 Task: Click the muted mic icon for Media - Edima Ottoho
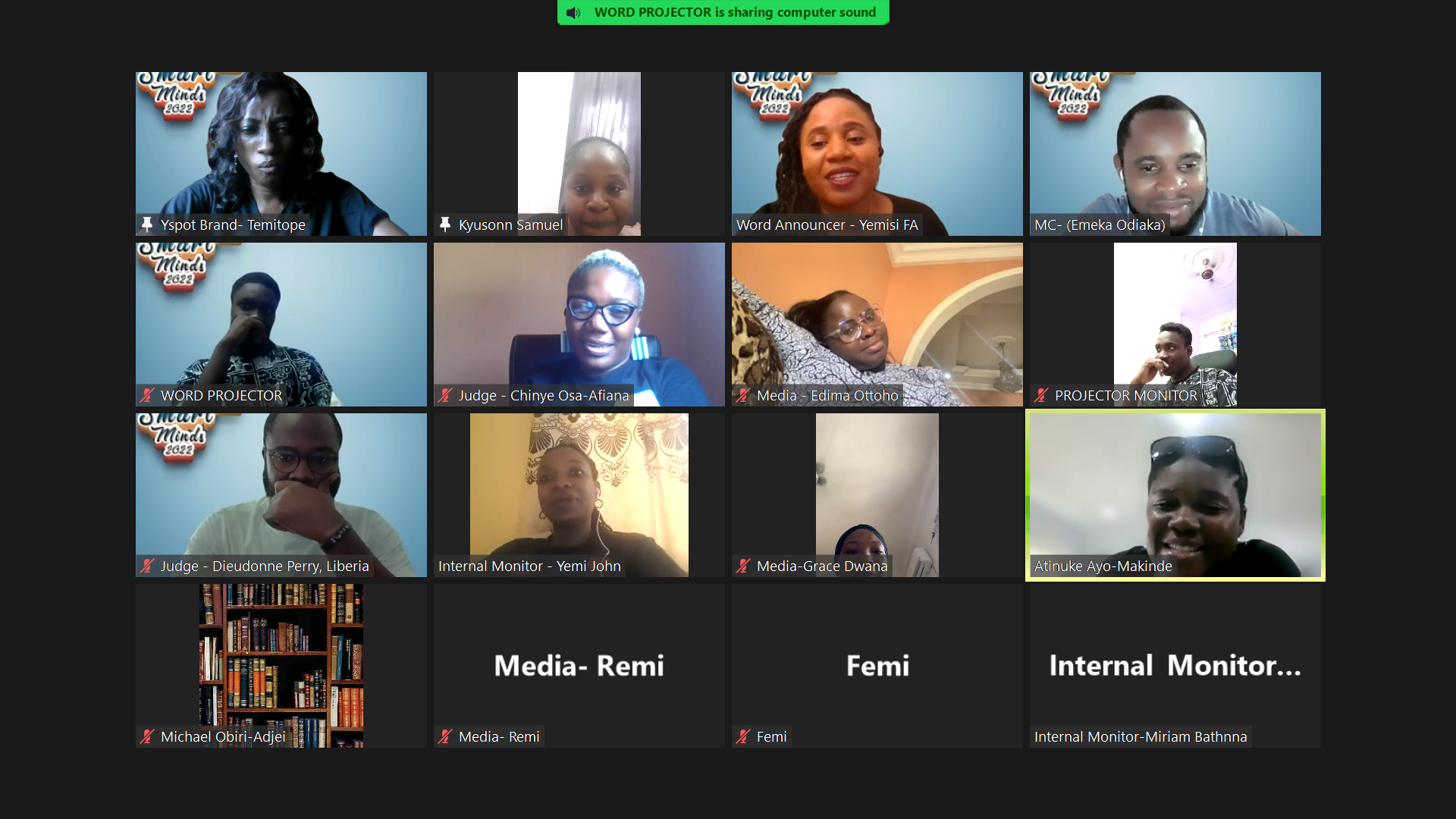(x=743, y=395)
